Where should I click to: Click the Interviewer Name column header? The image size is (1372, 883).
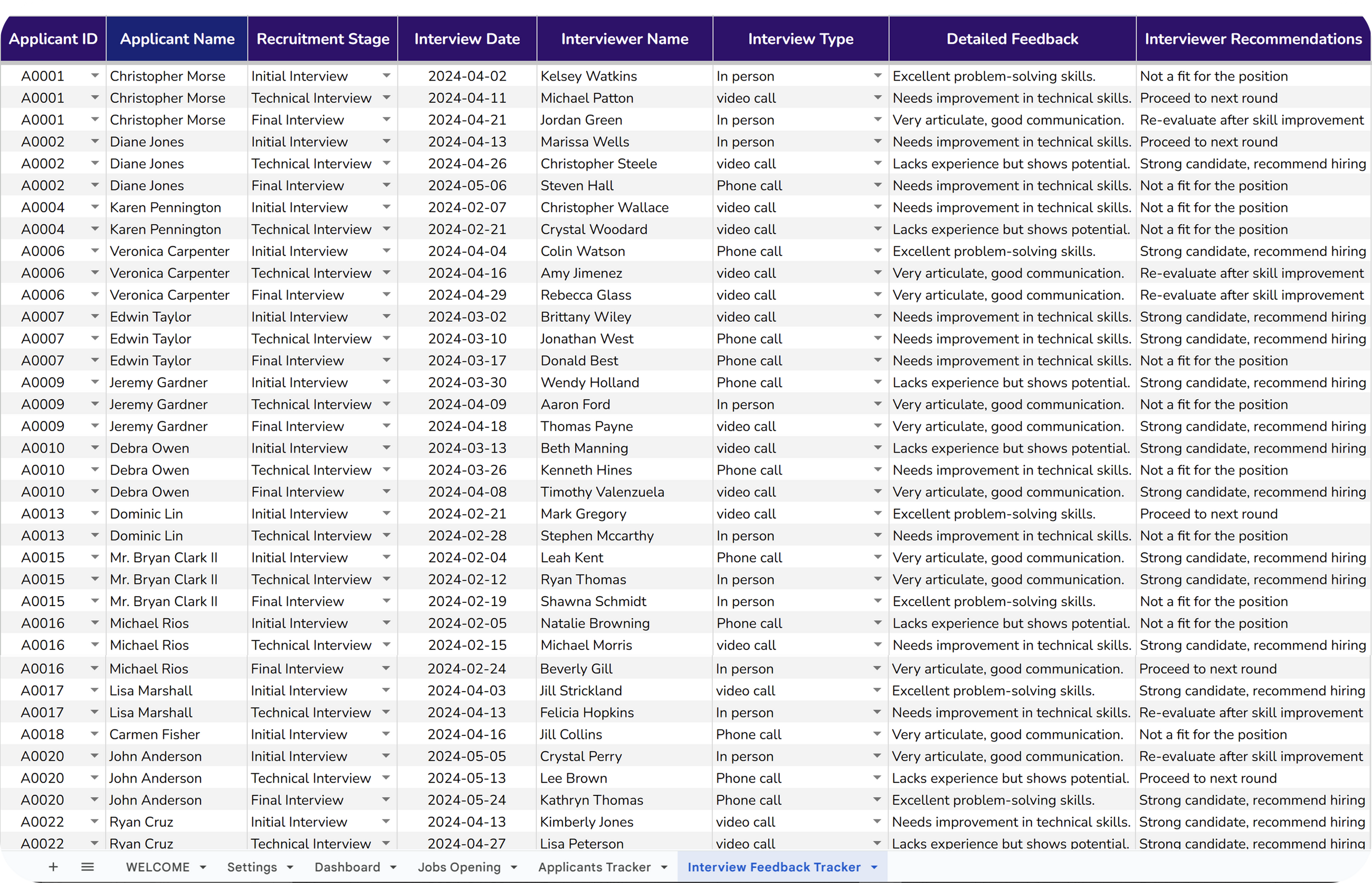pyautogui.click(x=625, y=39)
